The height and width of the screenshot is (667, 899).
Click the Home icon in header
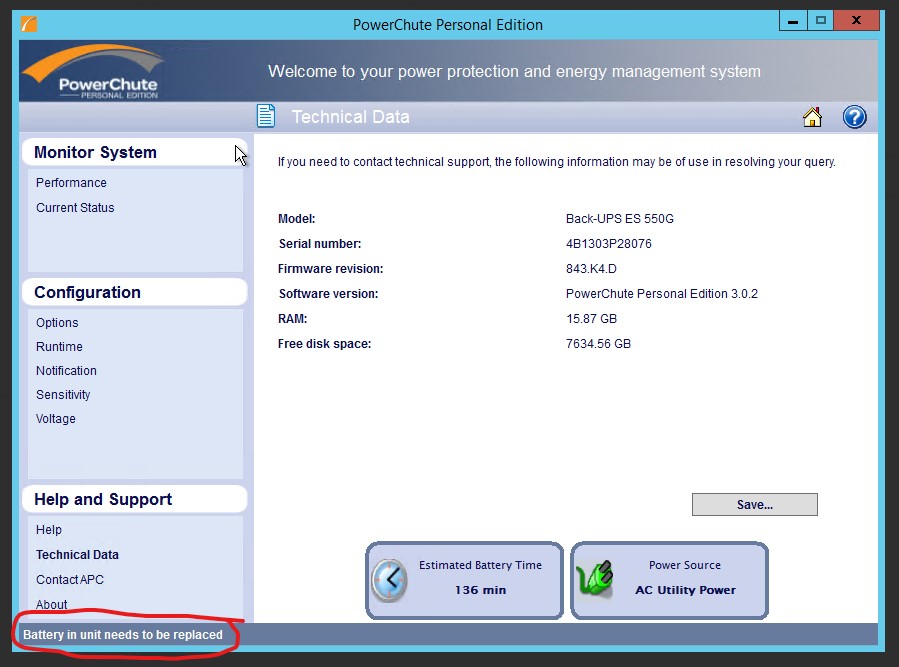point(812,118)
